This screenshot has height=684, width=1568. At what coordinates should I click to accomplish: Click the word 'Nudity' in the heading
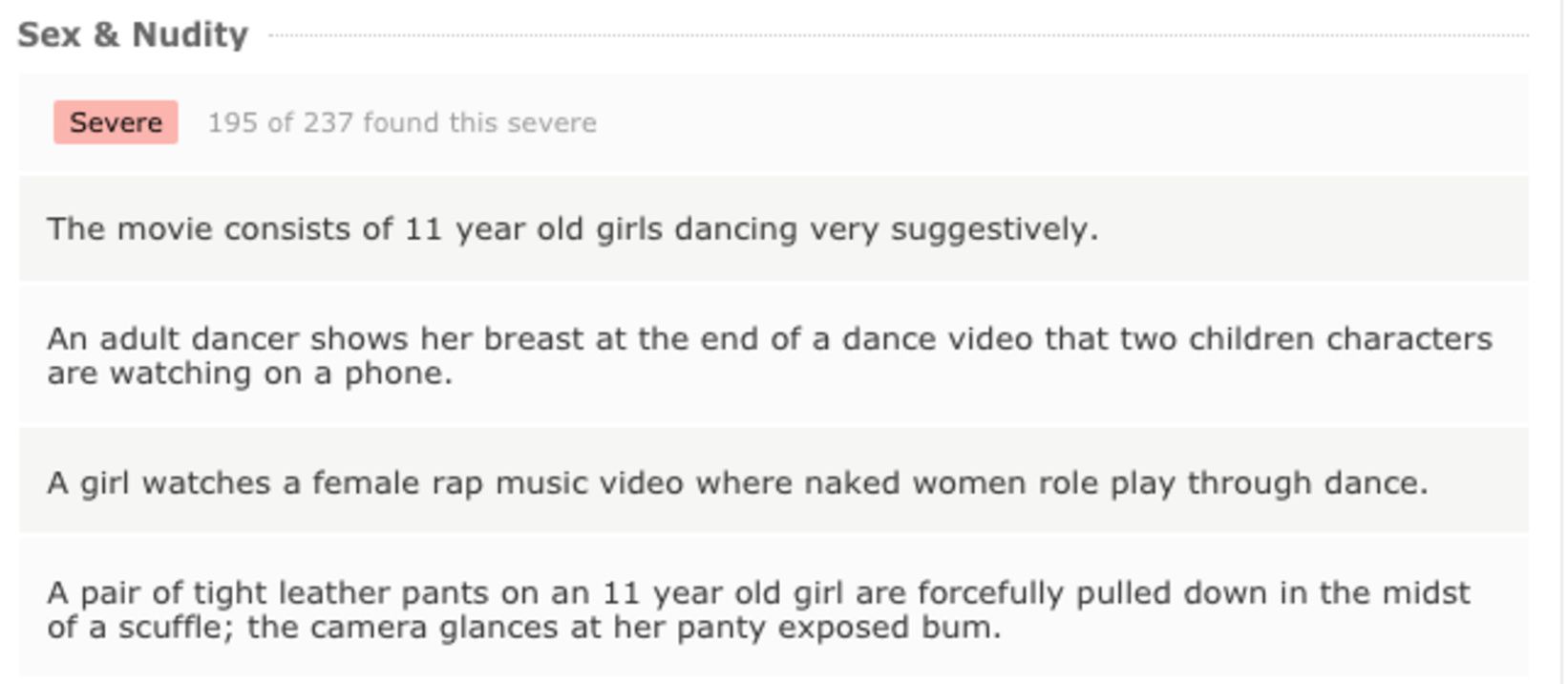click(x=190, y=34)
